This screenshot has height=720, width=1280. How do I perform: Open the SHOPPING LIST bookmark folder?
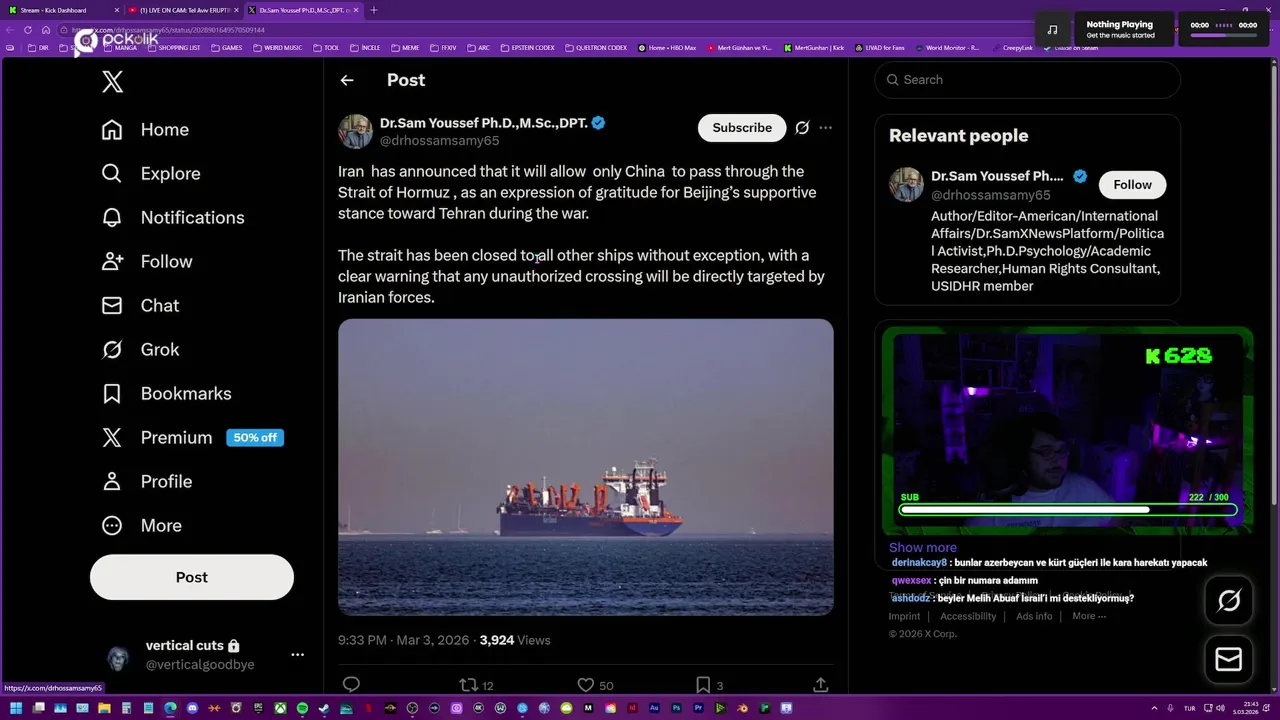point(173,48)
